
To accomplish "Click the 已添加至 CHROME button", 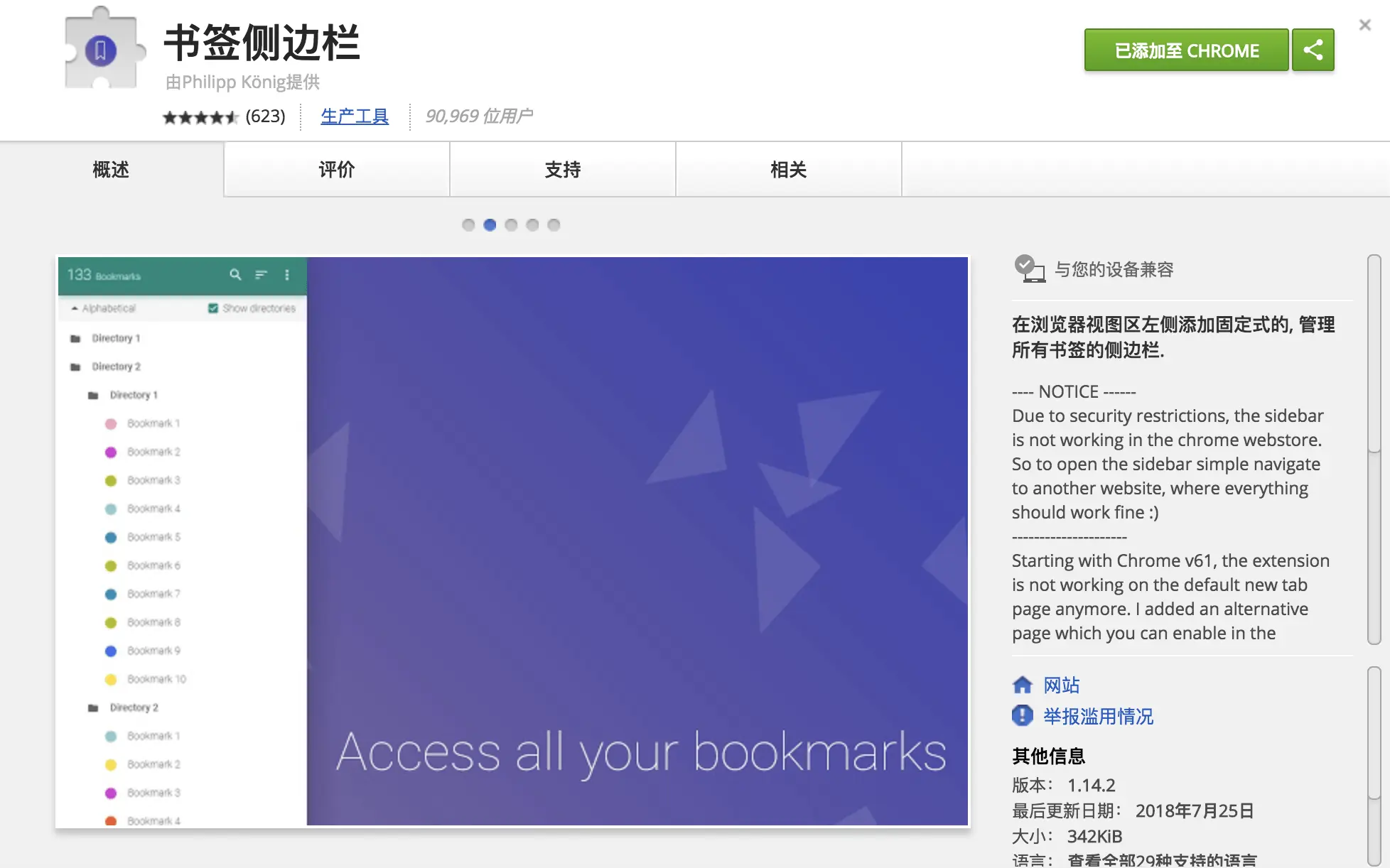I will pos(1185,50).
